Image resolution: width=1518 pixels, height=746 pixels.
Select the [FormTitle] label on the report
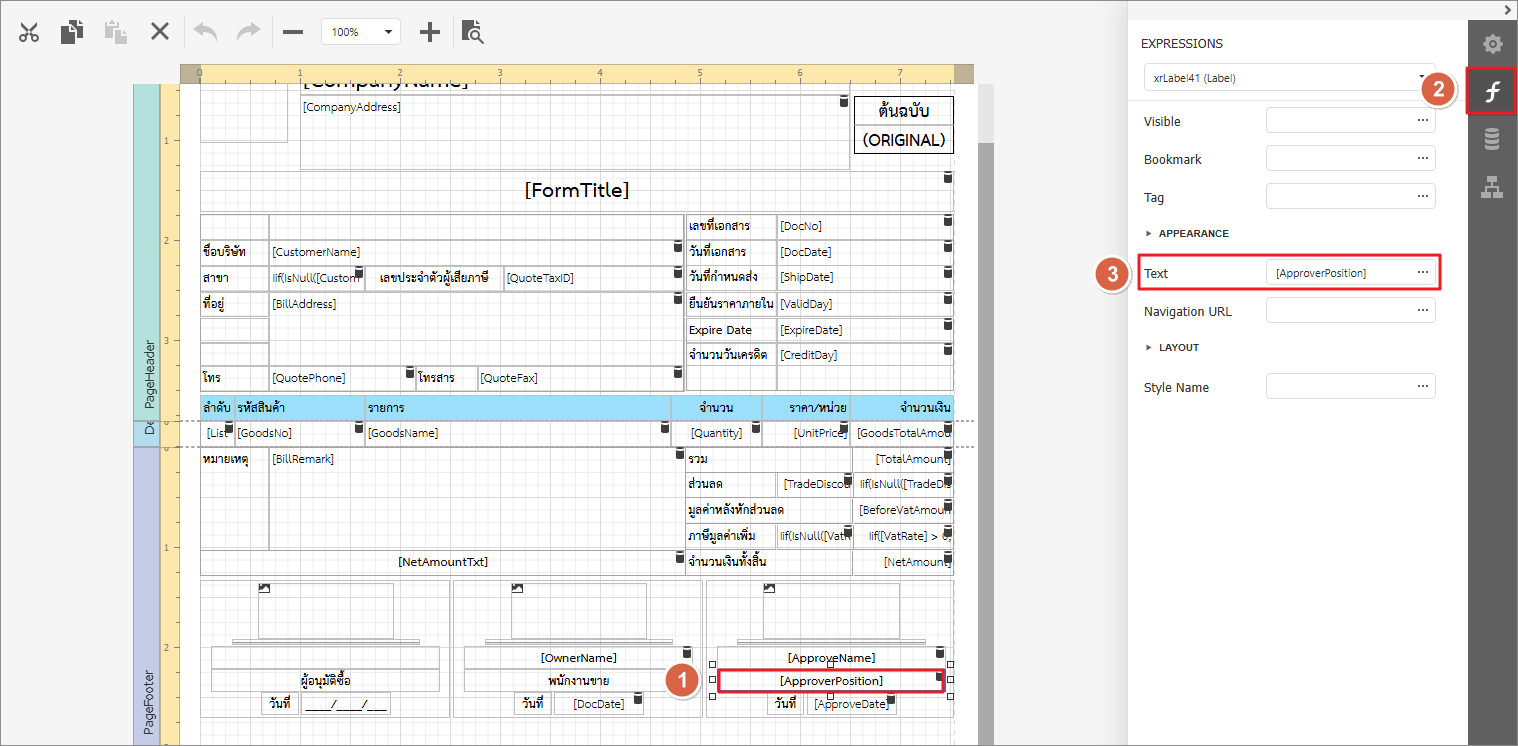[576, 190]
